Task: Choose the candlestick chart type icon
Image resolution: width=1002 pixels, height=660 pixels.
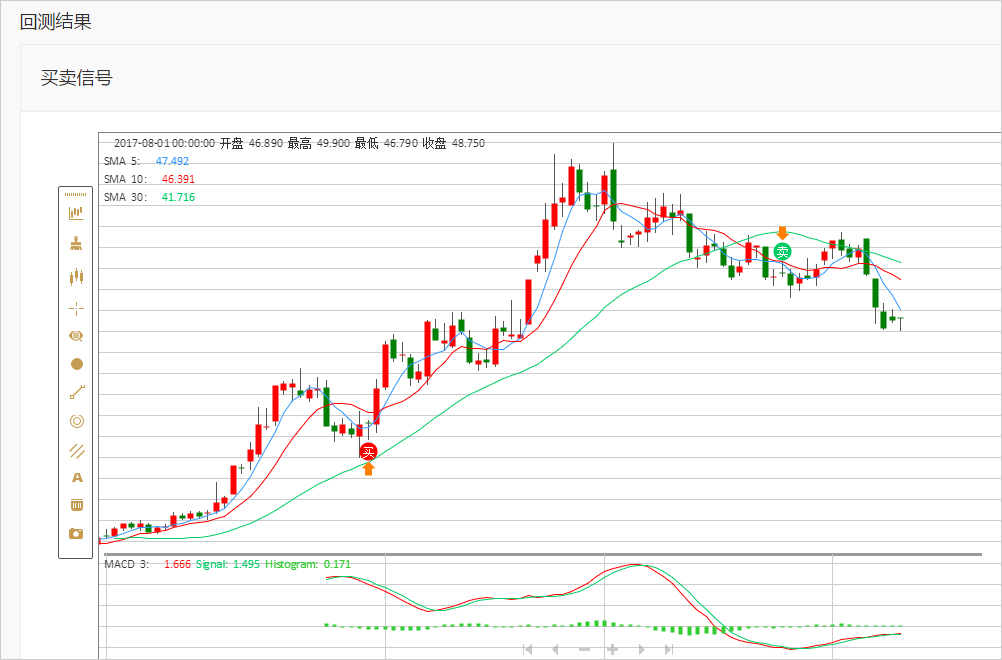Action: pos(76,276)
